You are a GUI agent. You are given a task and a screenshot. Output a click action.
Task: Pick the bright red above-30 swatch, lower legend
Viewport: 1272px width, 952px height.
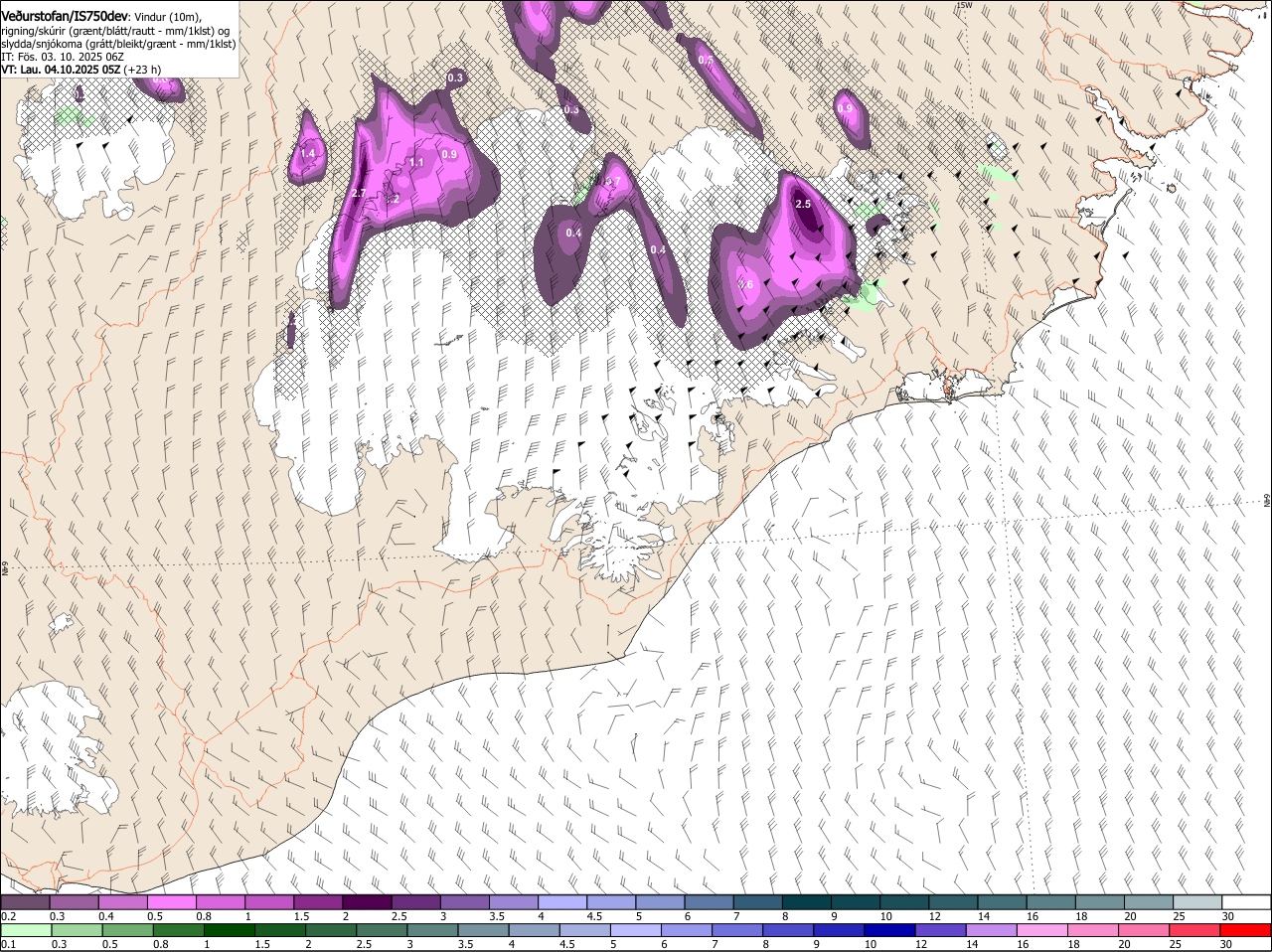coord(1246,931)
